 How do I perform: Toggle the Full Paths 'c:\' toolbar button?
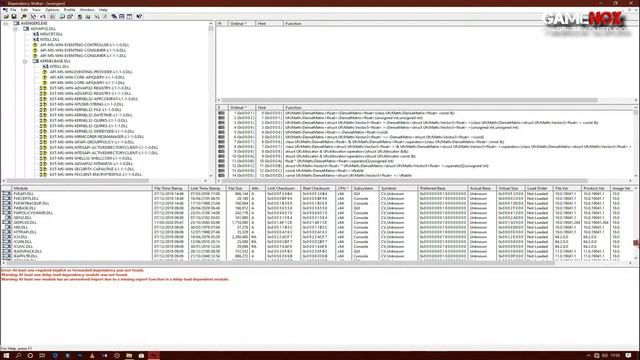click(43, 17)
